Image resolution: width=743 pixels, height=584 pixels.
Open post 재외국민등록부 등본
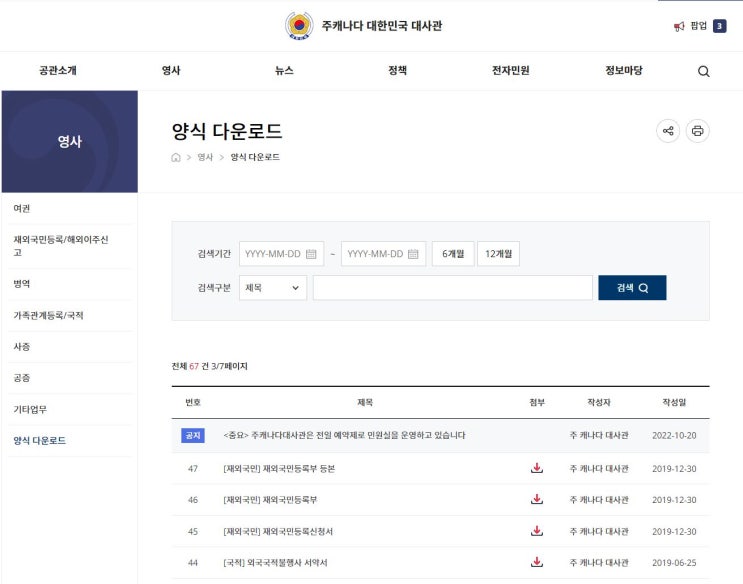[x=279, y=468]
